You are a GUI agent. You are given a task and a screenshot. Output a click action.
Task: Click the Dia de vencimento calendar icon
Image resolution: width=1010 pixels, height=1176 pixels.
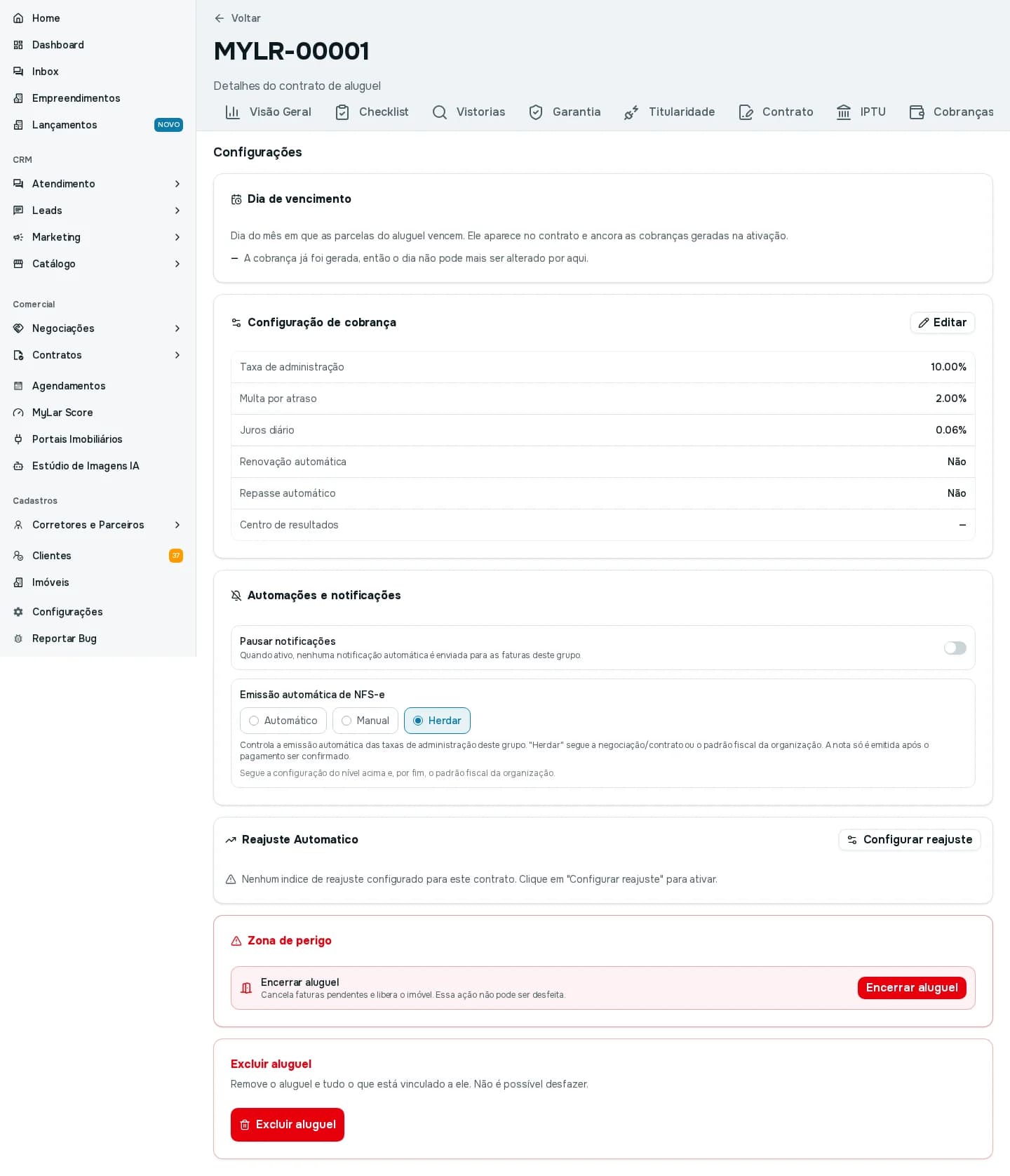tap(236, 199)
